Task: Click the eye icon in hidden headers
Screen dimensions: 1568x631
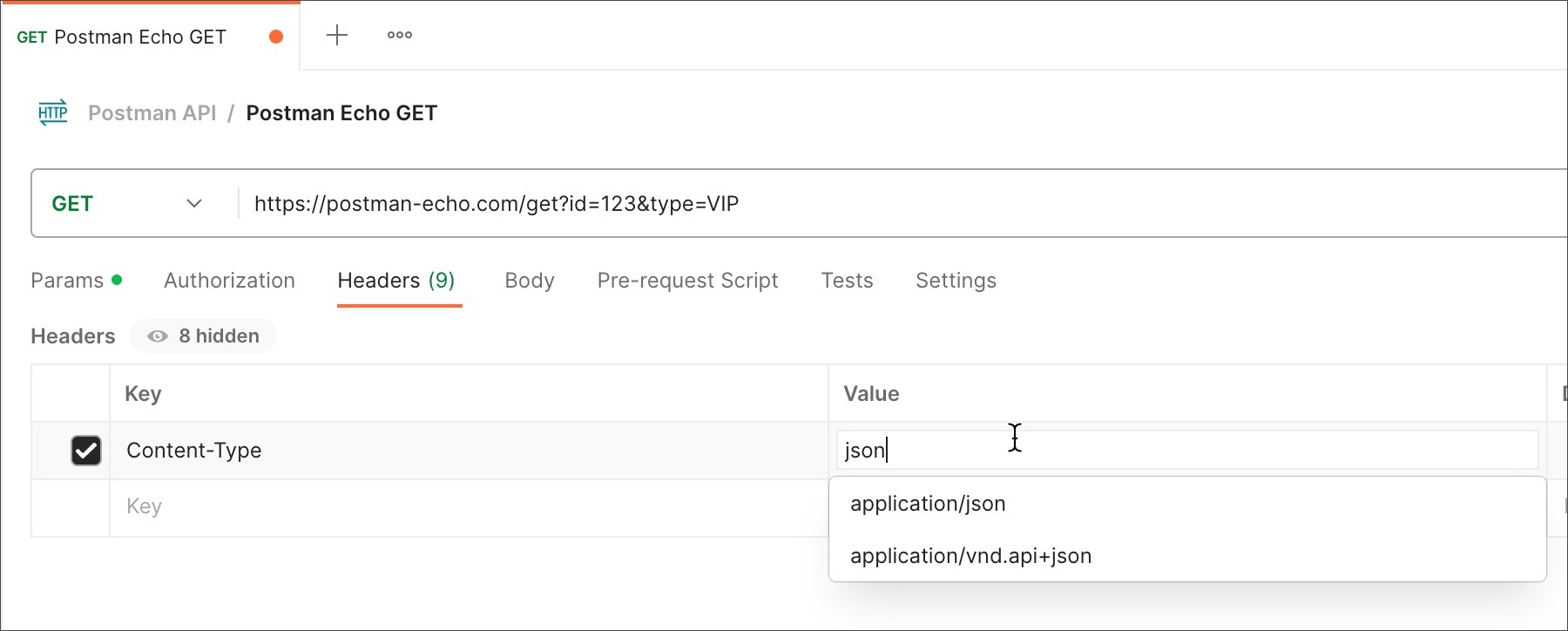Action: [x=158, y=336]
